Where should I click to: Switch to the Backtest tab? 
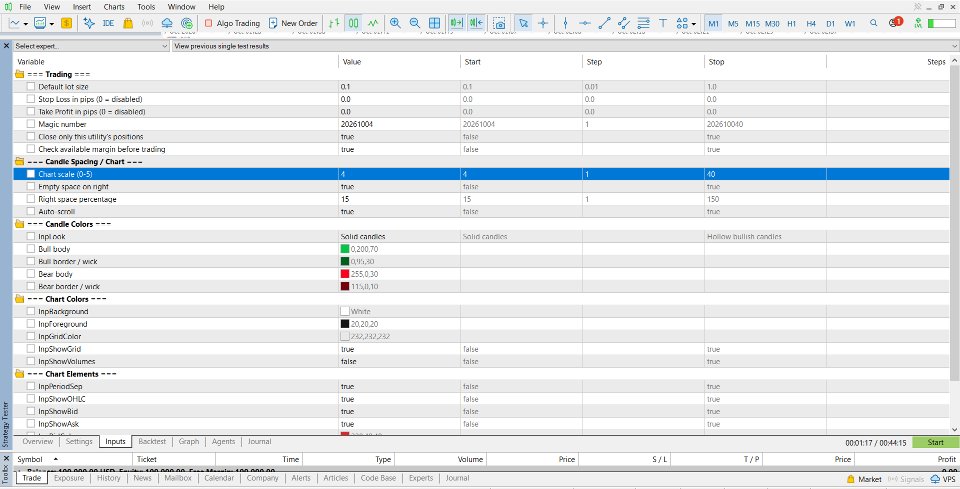coord(152,441)
